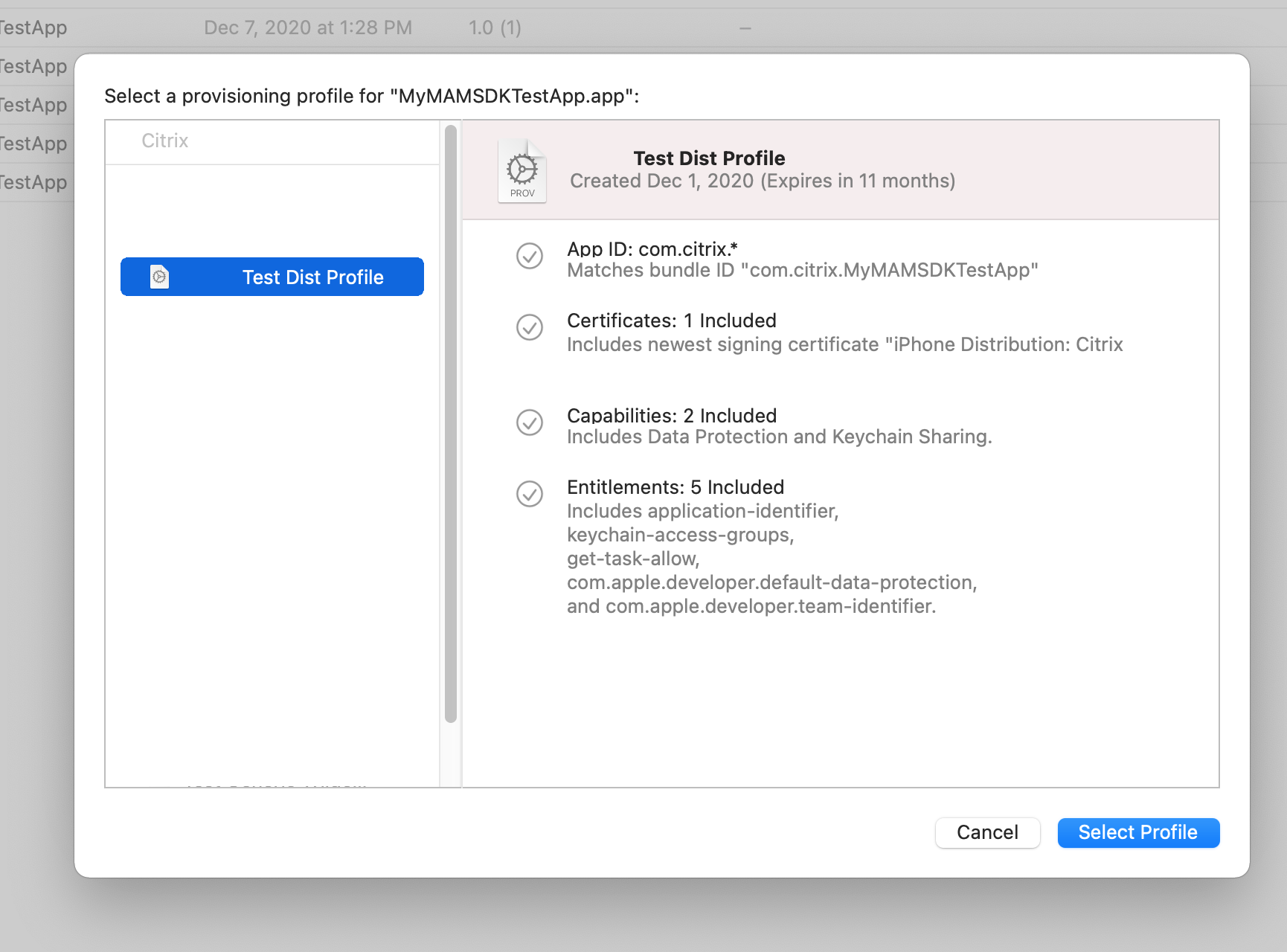This screenshot has height=952, width=1287.
Task: Click the profile list vertical scrollbar
Action: pyautogui.click(x=450, y=424)
